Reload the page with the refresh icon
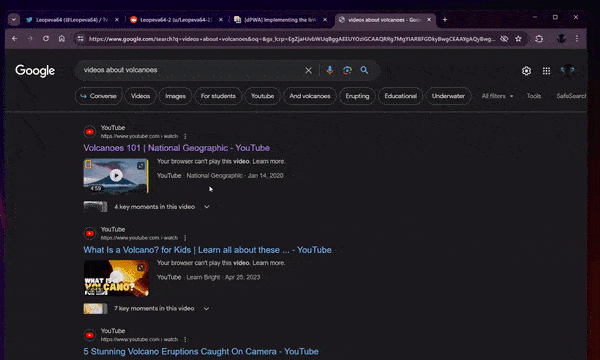This screenshot has height=360, width=600. (46, 39)
